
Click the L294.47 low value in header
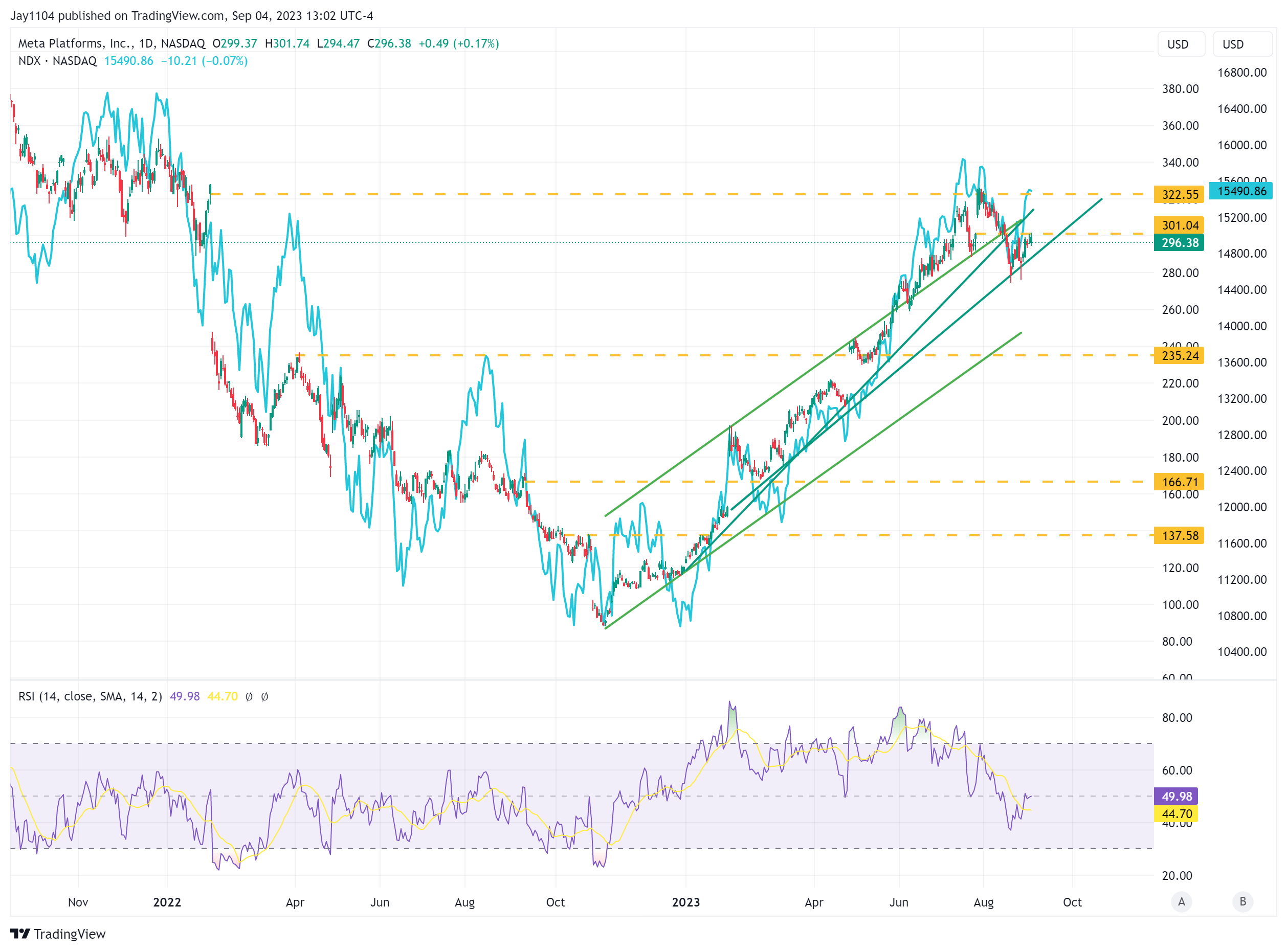click(x=339, y=44)
